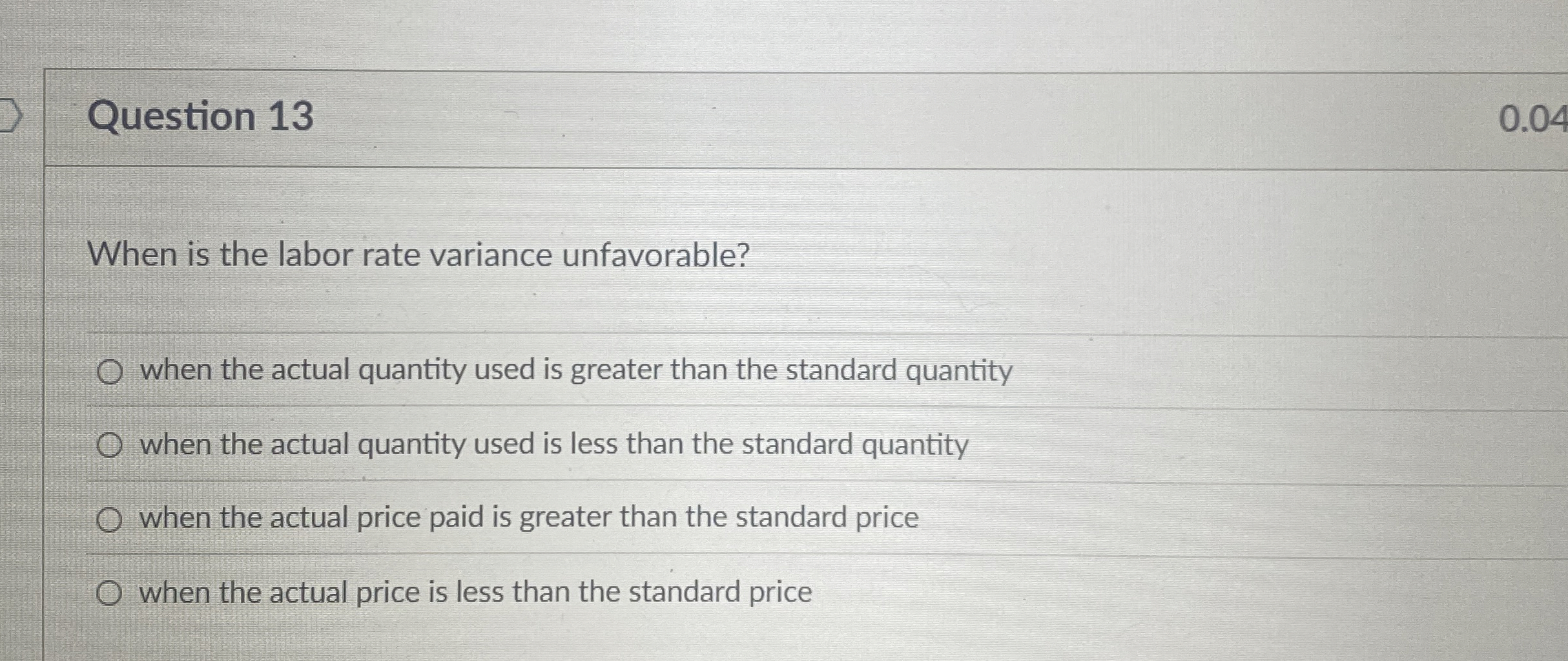This screenshot has height=661, width=1568.
Task: Click the third answer option's radio circle
Action: 111,517
